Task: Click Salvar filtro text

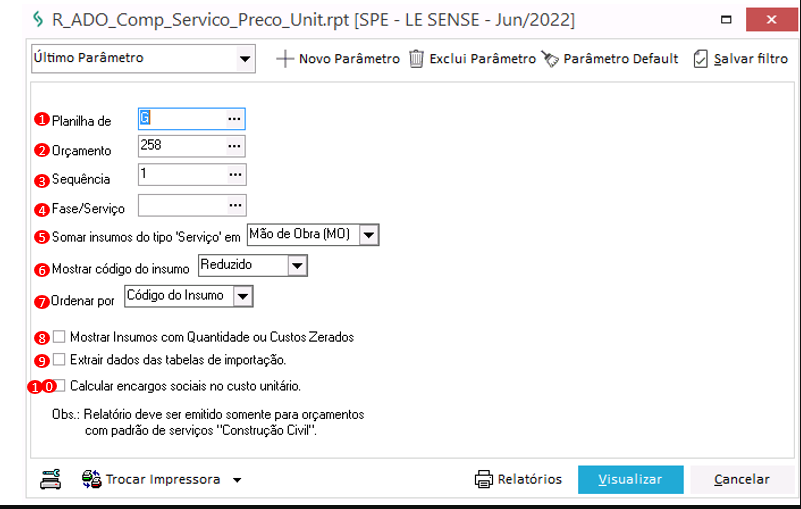Action: pyautogui.click(x=750, y=59)
